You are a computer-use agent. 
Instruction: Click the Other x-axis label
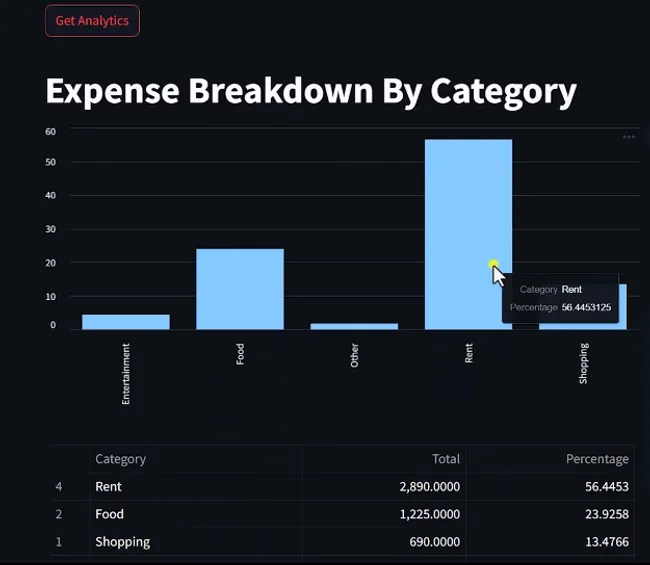(x=354, y=355)
